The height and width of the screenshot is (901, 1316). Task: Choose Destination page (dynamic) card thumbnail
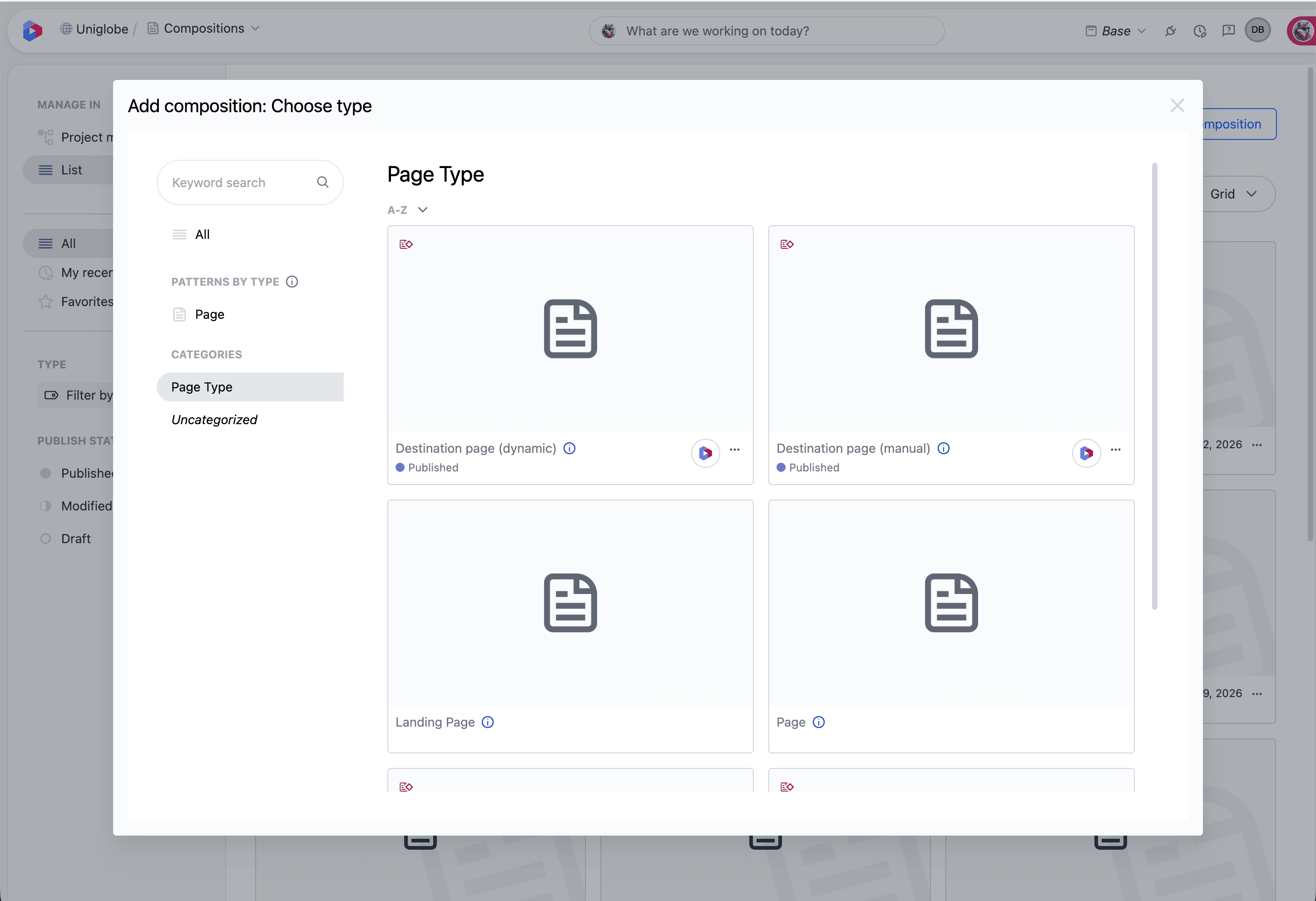click(570, 329)
